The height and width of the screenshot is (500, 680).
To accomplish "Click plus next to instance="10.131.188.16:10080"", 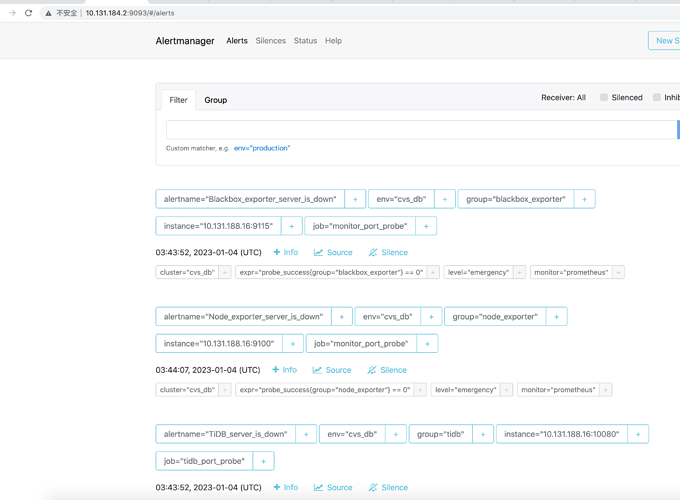I will [638, 434].
